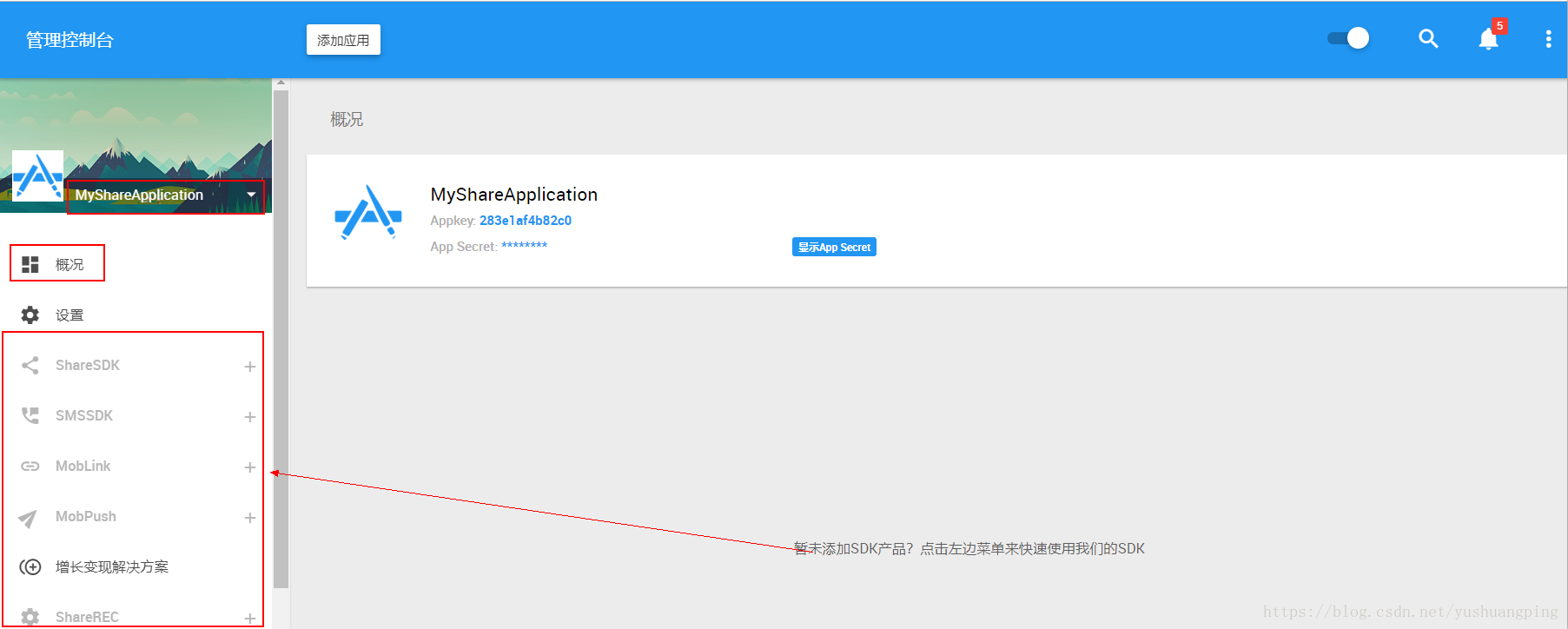The image size is (1568, 629).
Task: Expand MobLink with its plus button
Action: (x=250, y=467)
